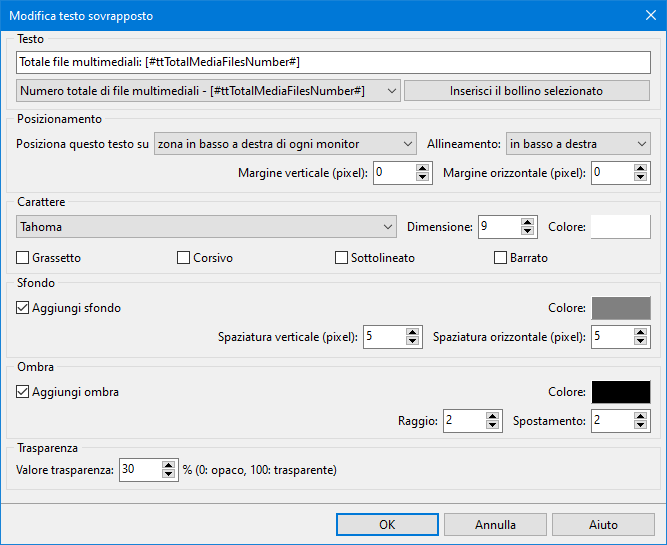The height and width of the screenshot is (545, 667).
Task: Click the Annulla button
Action: (495, 525)
